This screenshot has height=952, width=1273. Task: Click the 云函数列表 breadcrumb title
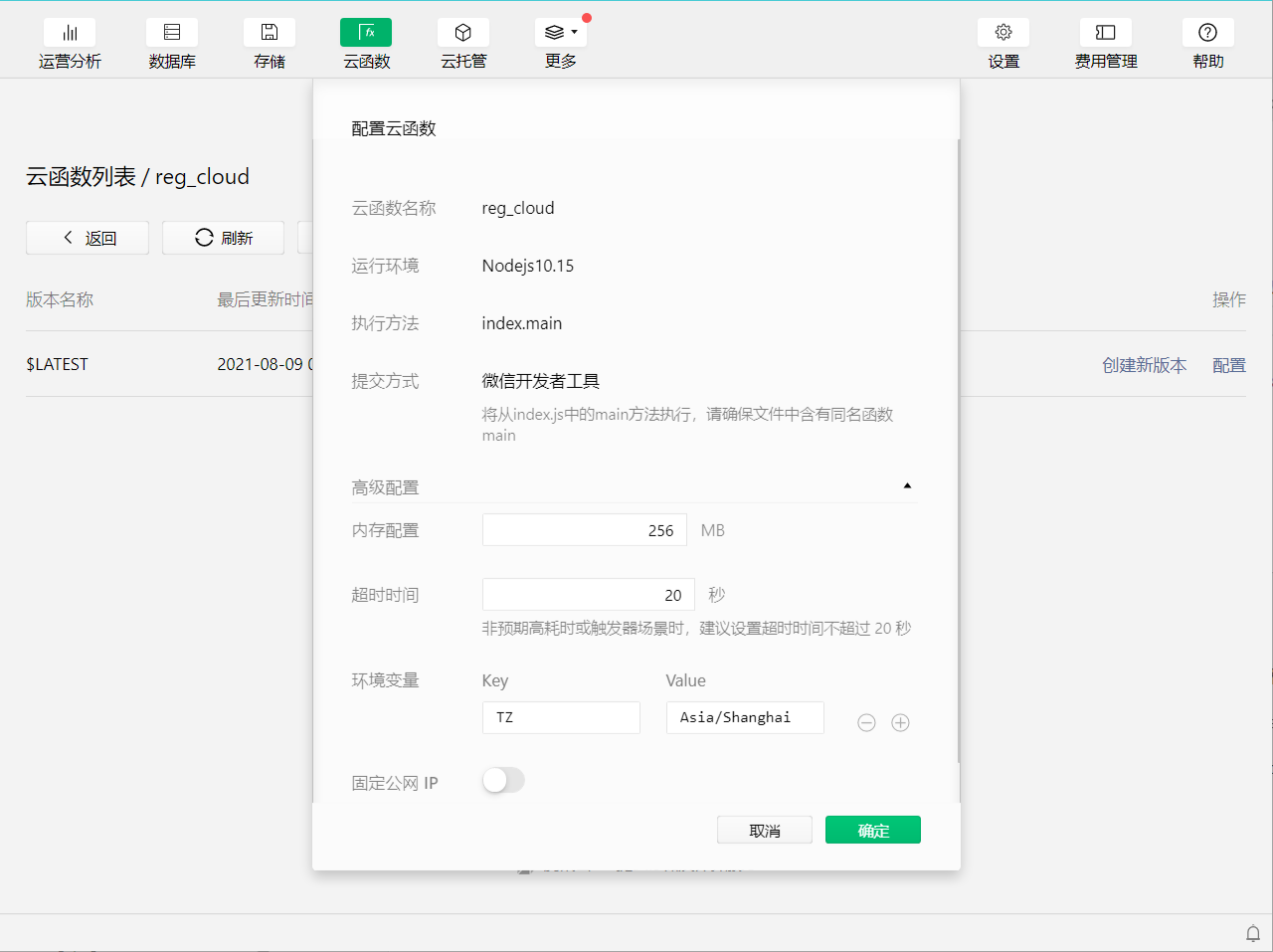81,177
